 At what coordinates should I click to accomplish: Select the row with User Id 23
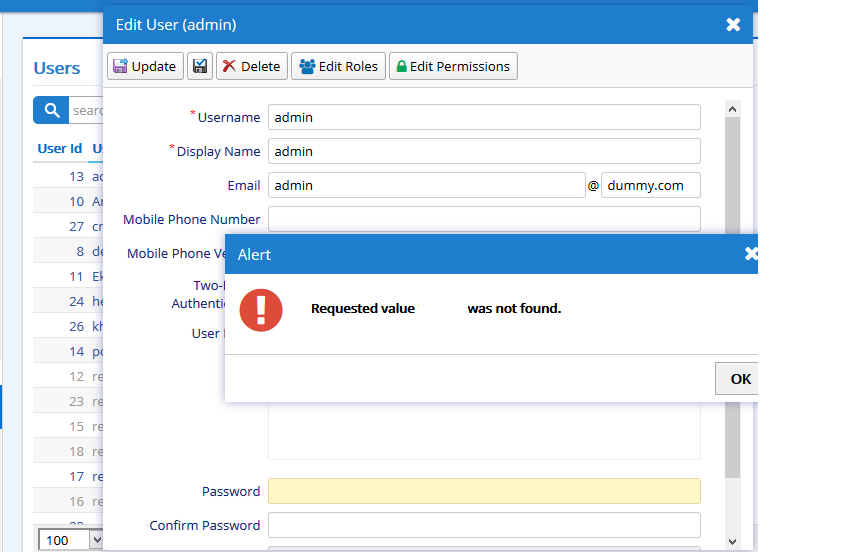tap(68, 401)
